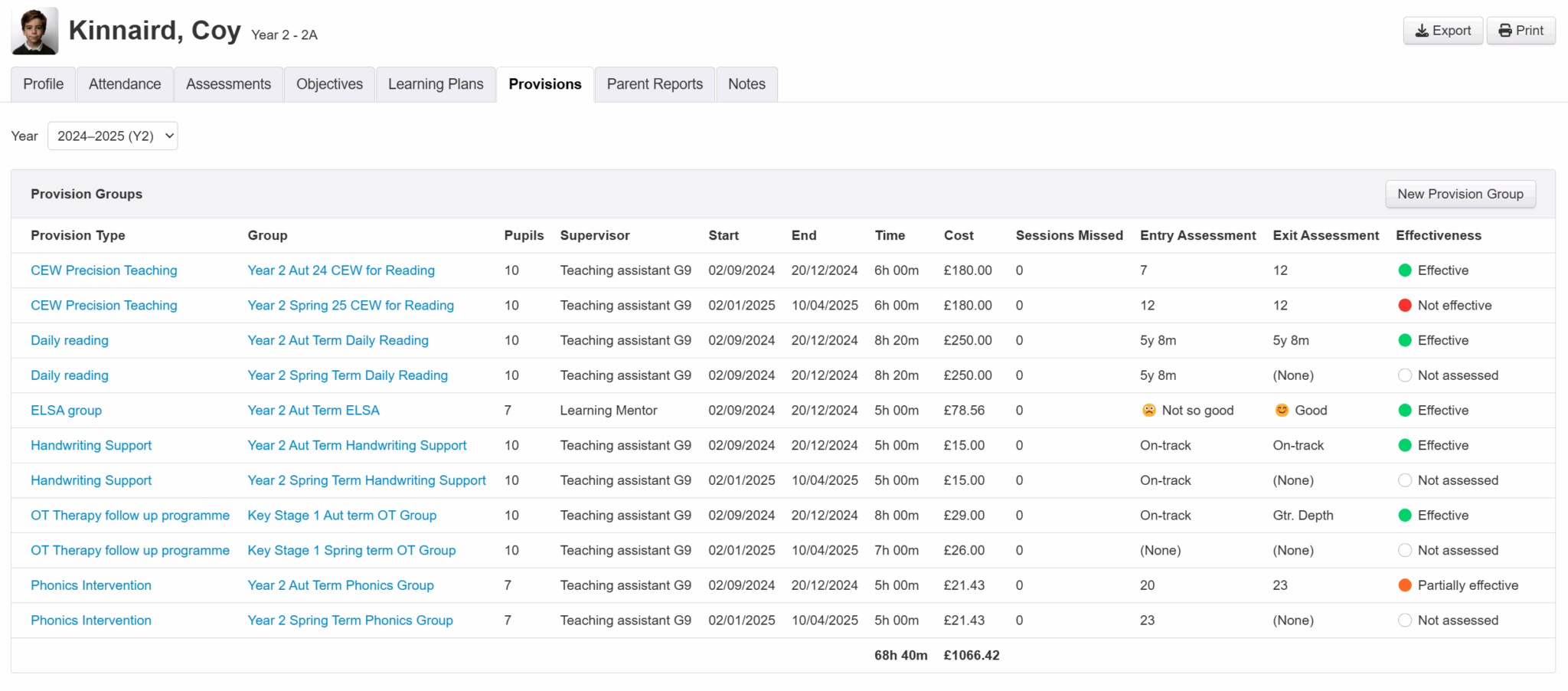Image resolution: width=1568 pixels, height=691 pixels.
Task: Click the red Not effective status dot
Action: 1405,306
